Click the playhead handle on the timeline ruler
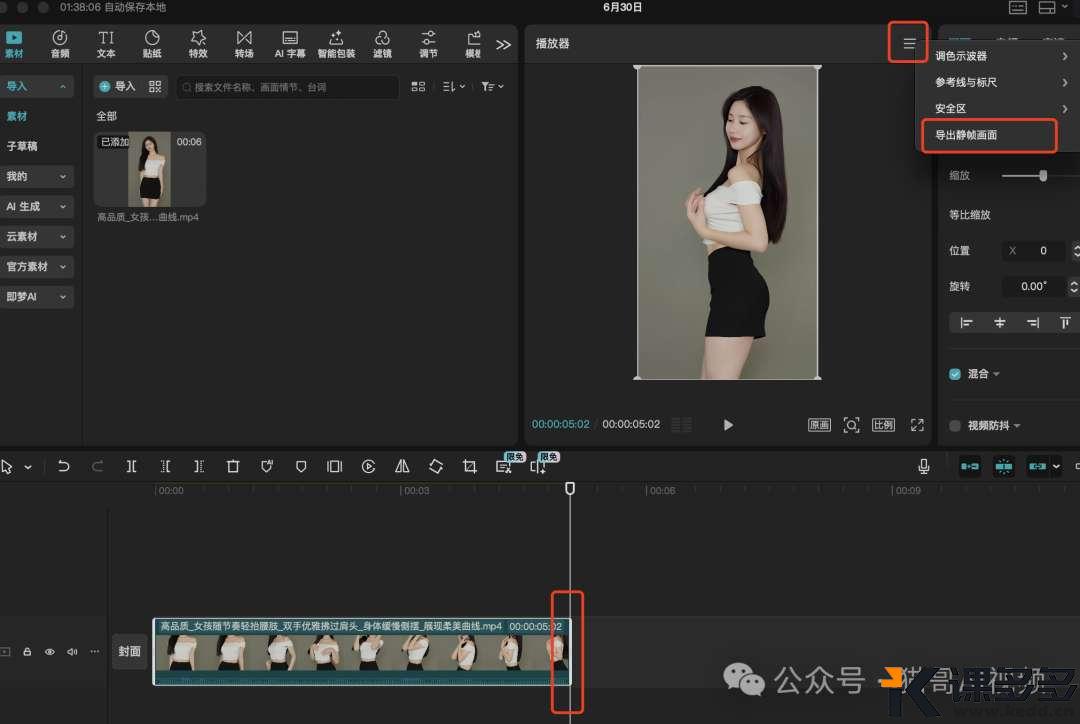 [570, 488]
